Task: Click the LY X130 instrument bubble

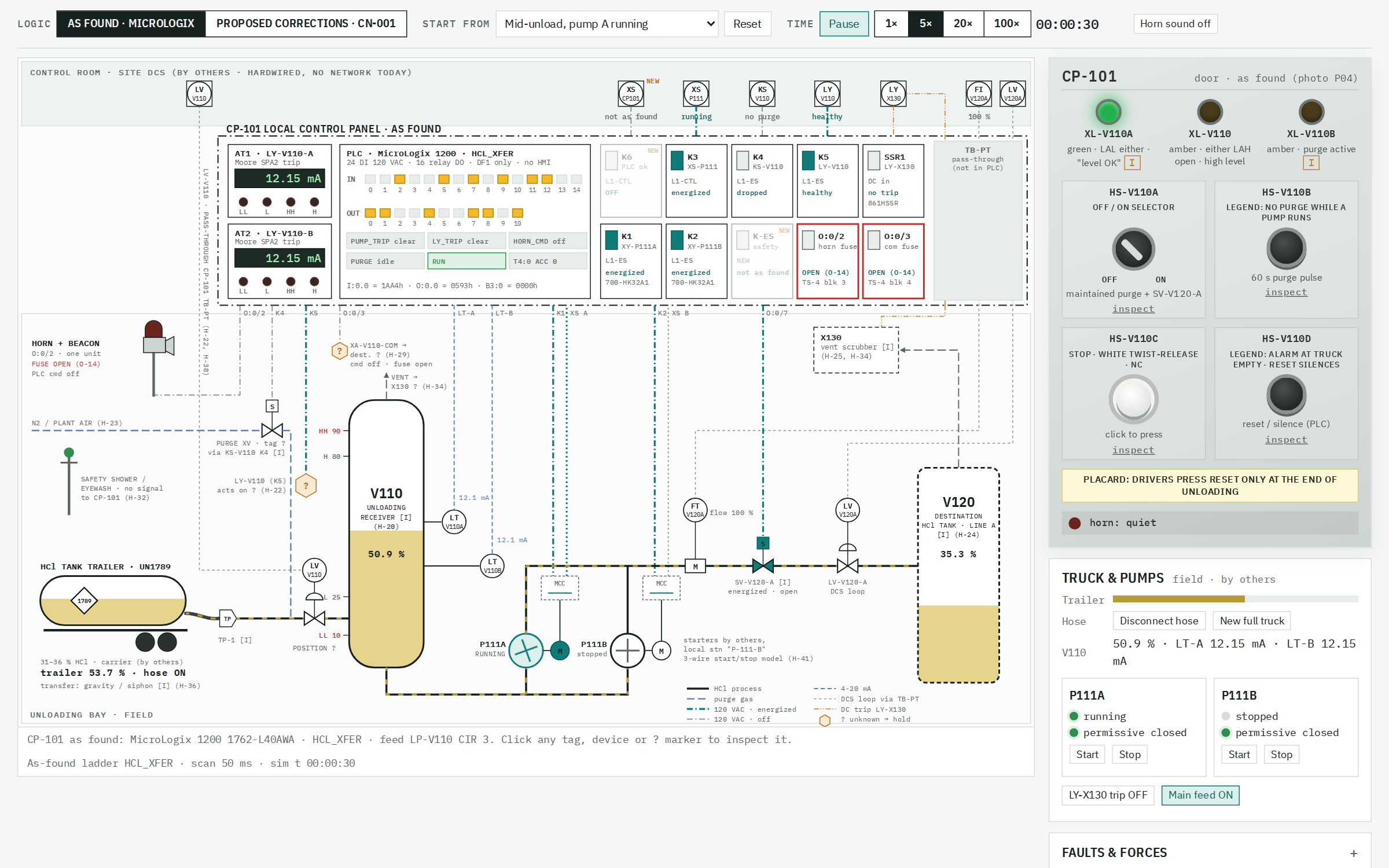Action: [894, 94]
